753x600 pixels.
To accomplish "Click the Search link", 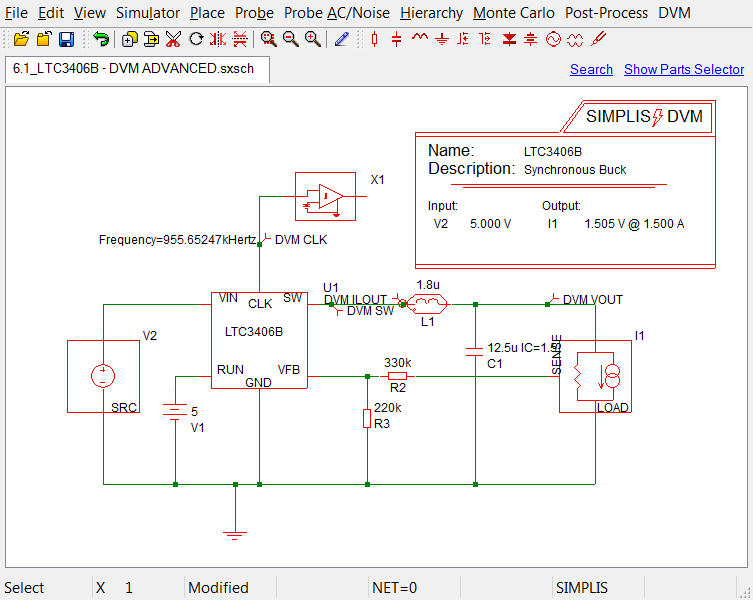I will pyautogui.click(x=591, y=69).
